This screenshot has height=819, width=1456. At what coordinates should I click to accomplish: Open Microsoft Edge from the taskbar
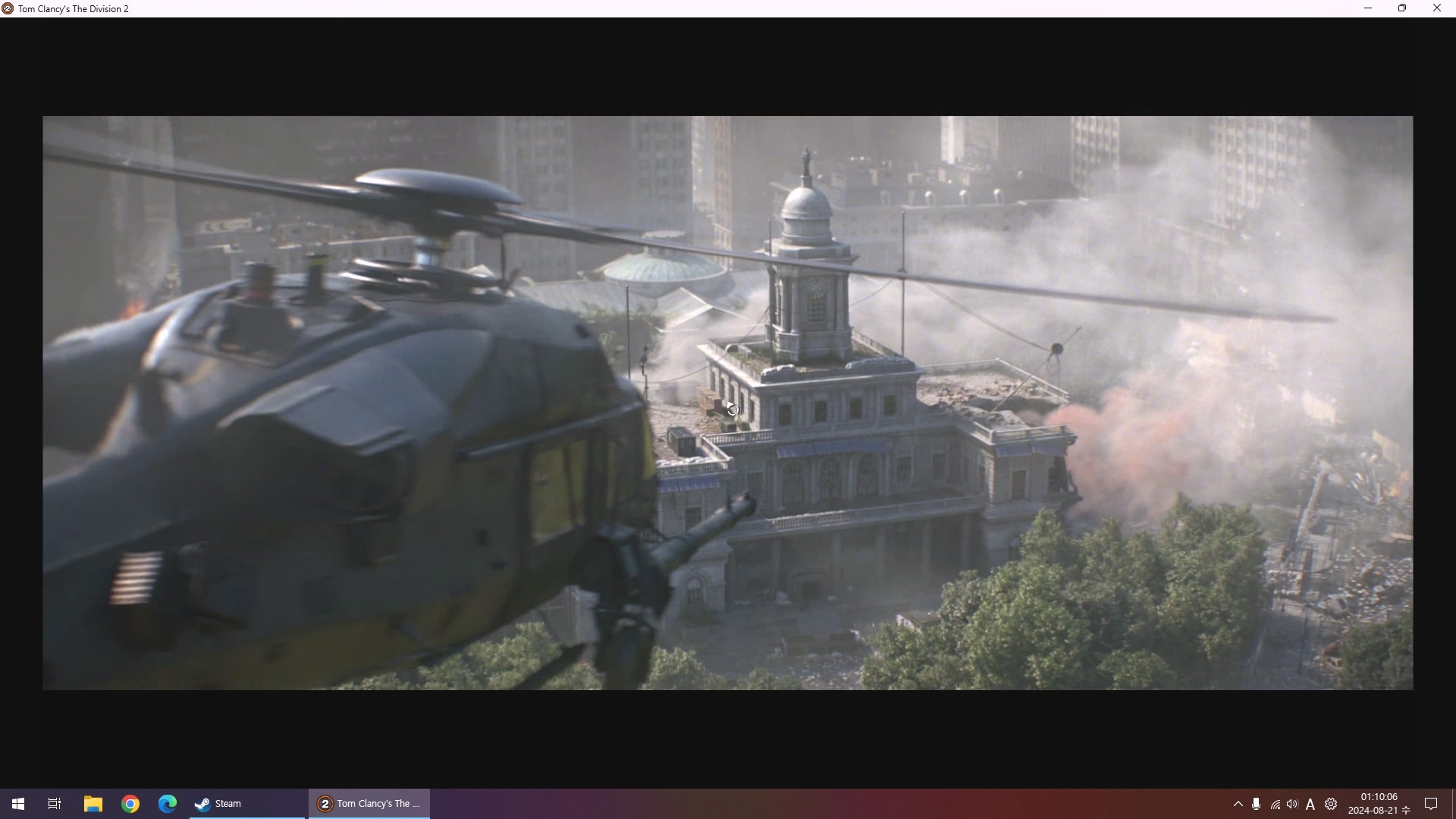(168, 804)
